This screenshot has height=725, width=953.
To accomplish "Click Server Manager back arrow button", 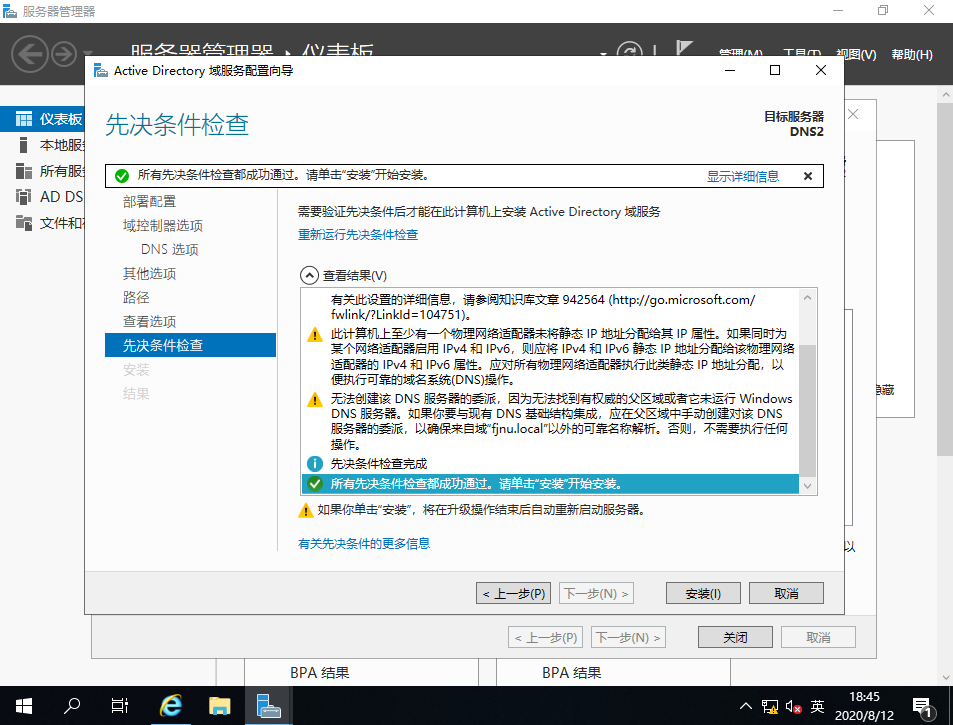I will click(x=29, y=54).
